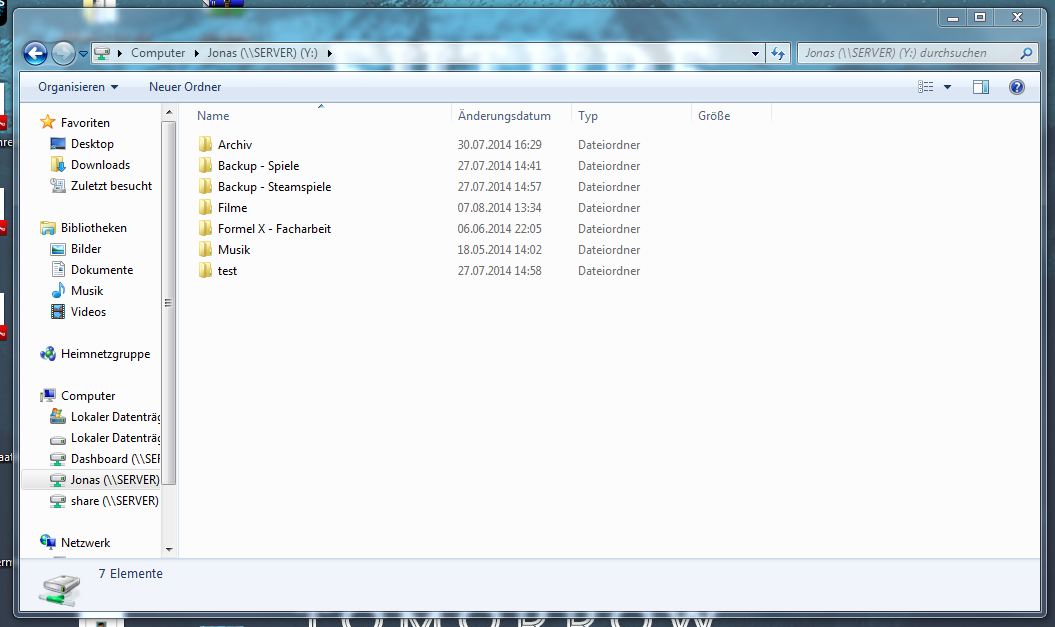Select the Backup - Spiele folder icon
This screenshot has width=1055, height=627.
(x=205, y=165)
